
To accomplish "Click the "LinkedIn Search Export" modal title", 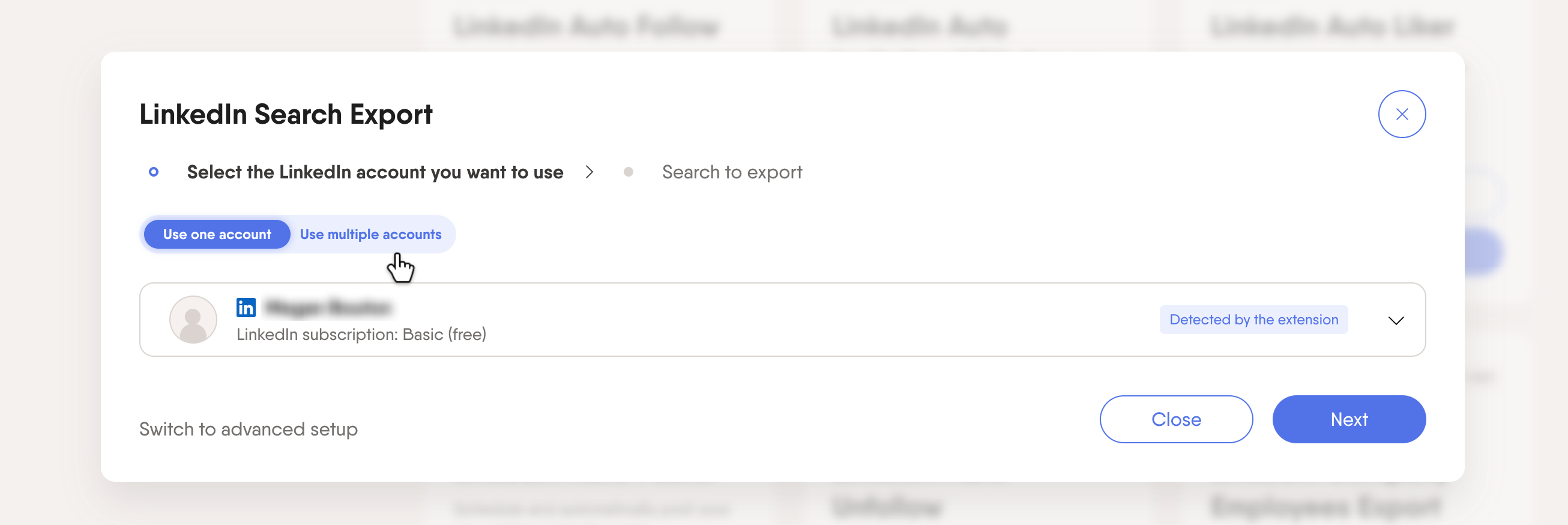I will pos(286,115).
